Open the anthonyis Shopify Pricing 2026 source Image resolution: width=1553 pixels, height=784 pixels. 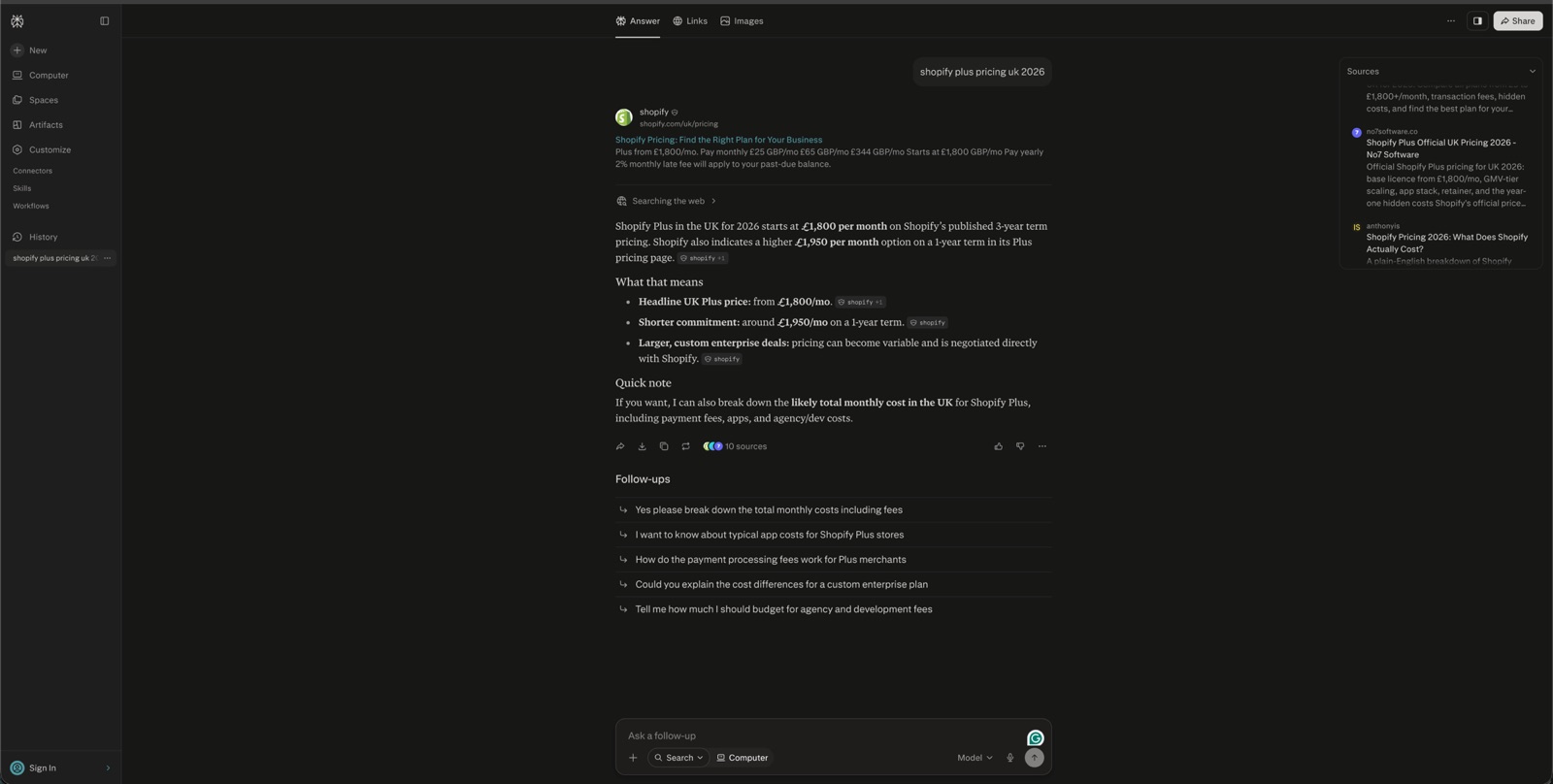pyautogui.click(x=1441, y=244)
